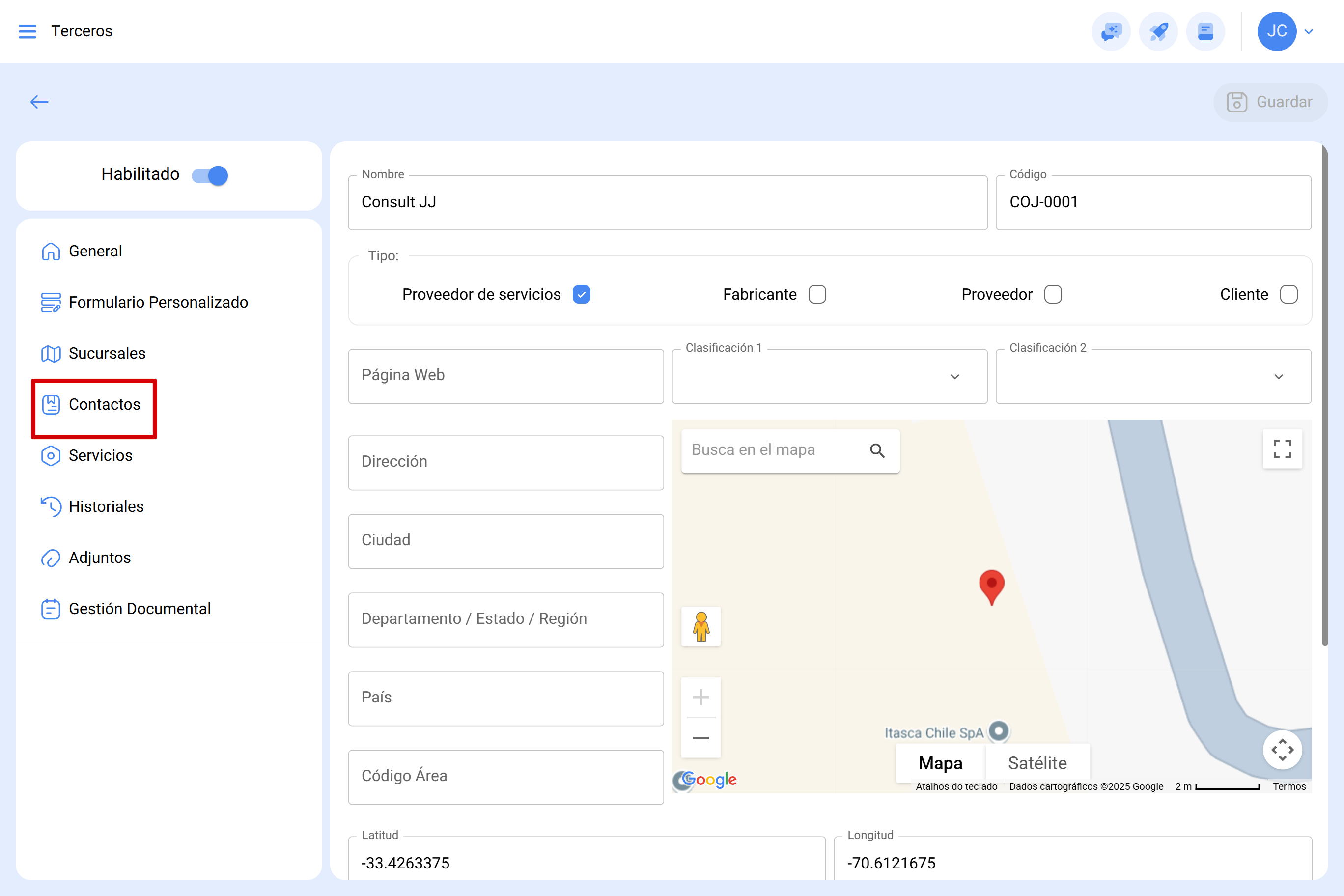Viewport: 1344px width, 896px height.
Task: Expand the user account dropdown arrow
Action: (x=1309, y=32)
